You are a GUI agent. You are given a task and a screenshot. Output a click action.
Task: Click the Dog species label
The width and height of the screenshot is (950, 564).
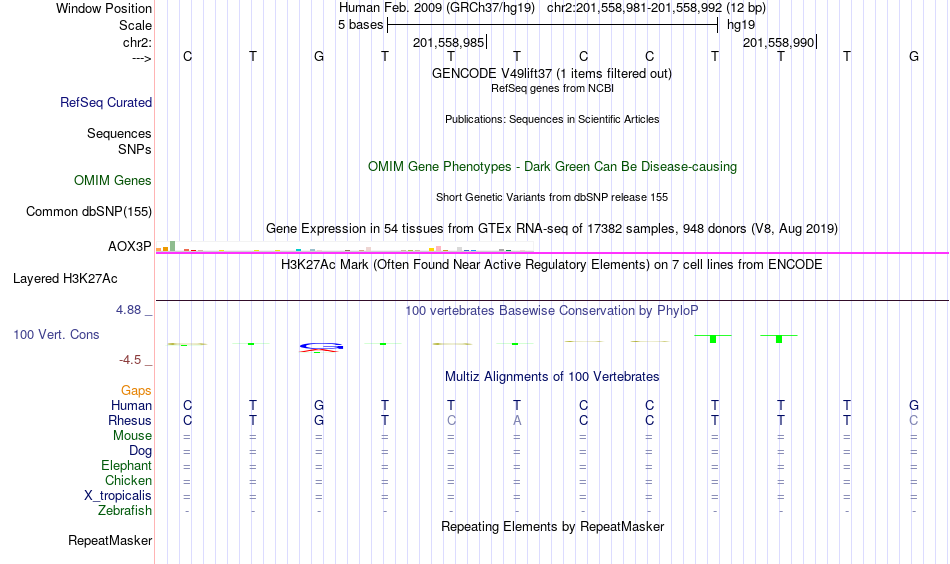[x=141, y=451]
